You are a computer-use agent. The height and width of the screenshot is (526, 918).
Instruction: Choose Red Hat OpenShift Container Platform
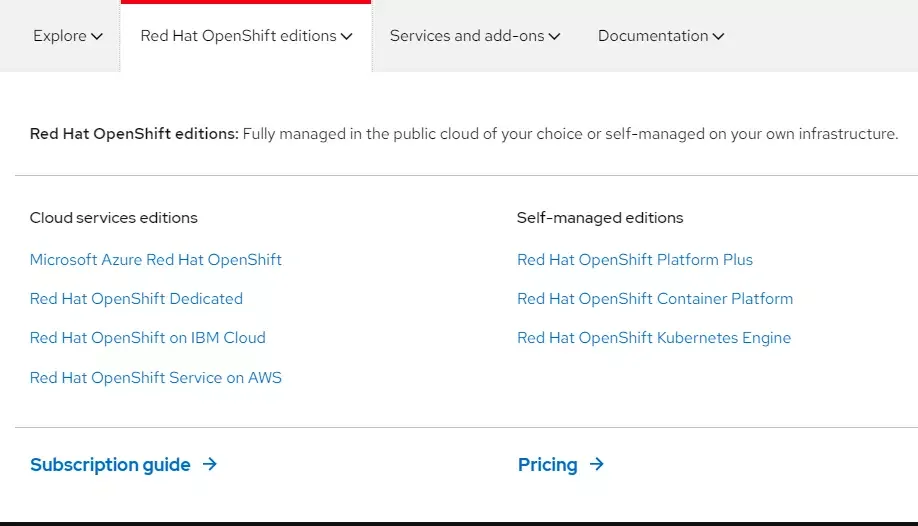[655, 299]
